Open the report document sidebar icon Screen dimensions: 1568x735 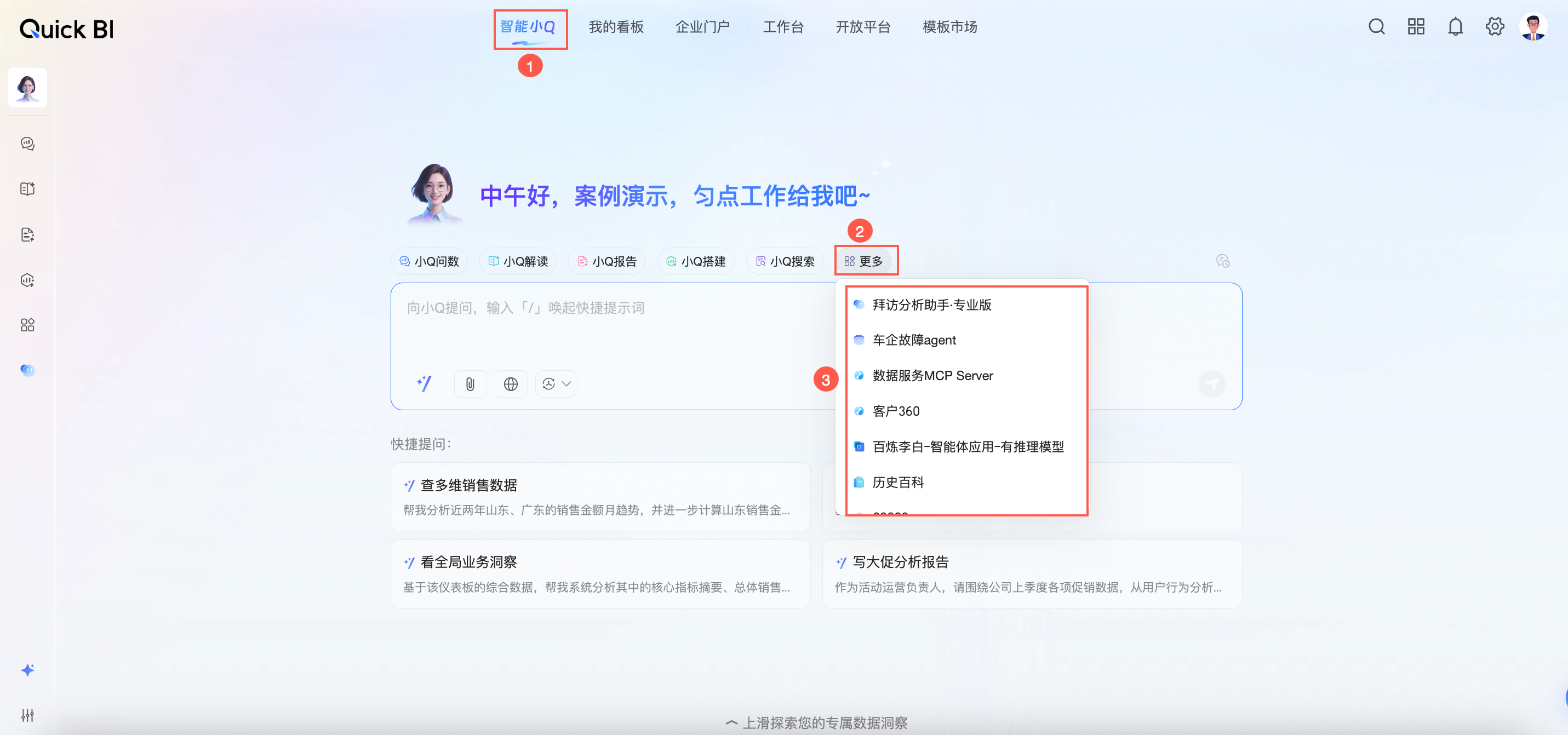[27, 234]
